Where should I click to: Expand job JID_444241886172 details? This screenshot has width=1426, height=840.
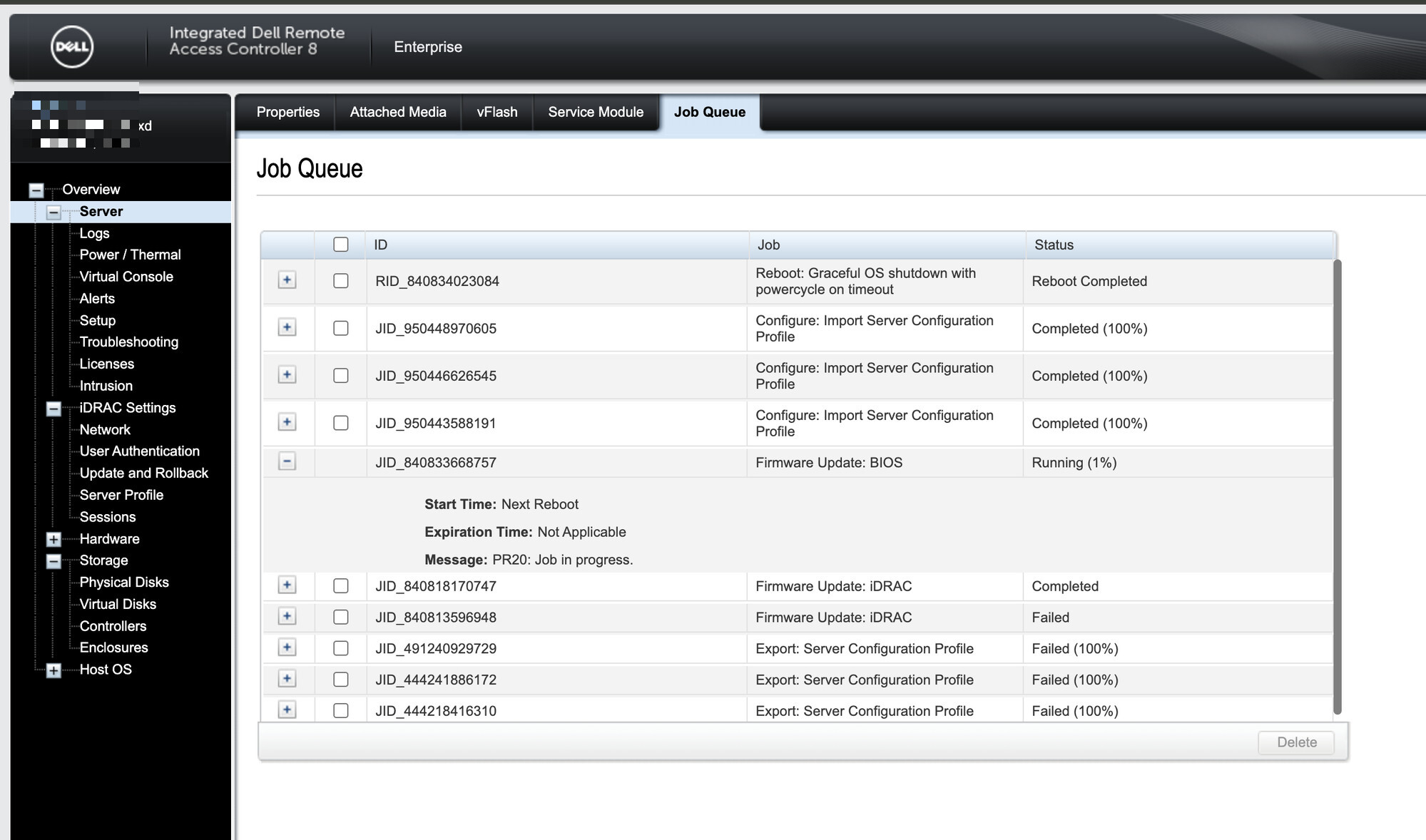pos(287,679)
